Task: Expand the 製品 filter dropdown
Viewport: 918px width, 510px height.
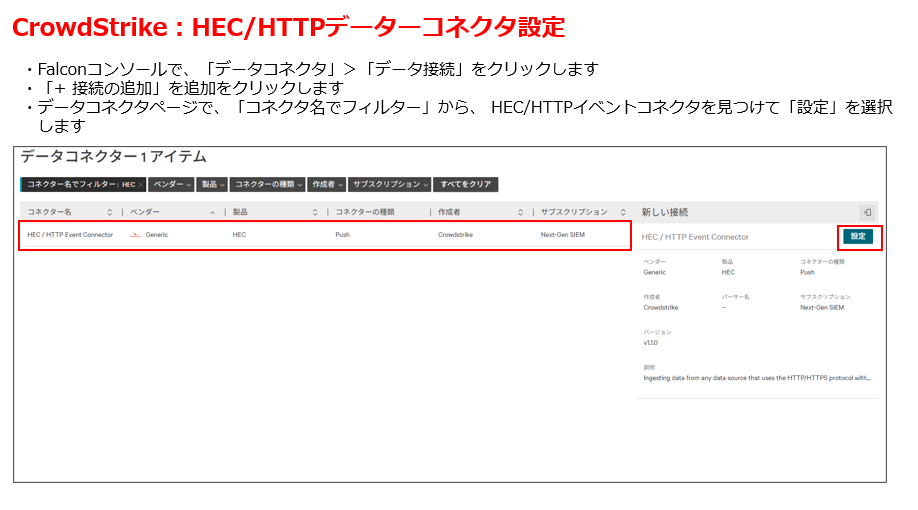Action: pos(211,185)
